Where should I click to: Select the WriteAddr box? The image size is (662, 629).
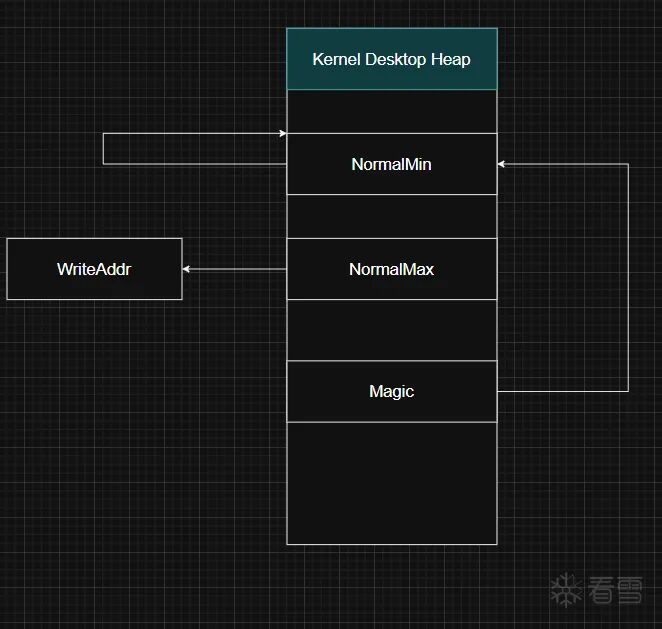coord(95,269)
